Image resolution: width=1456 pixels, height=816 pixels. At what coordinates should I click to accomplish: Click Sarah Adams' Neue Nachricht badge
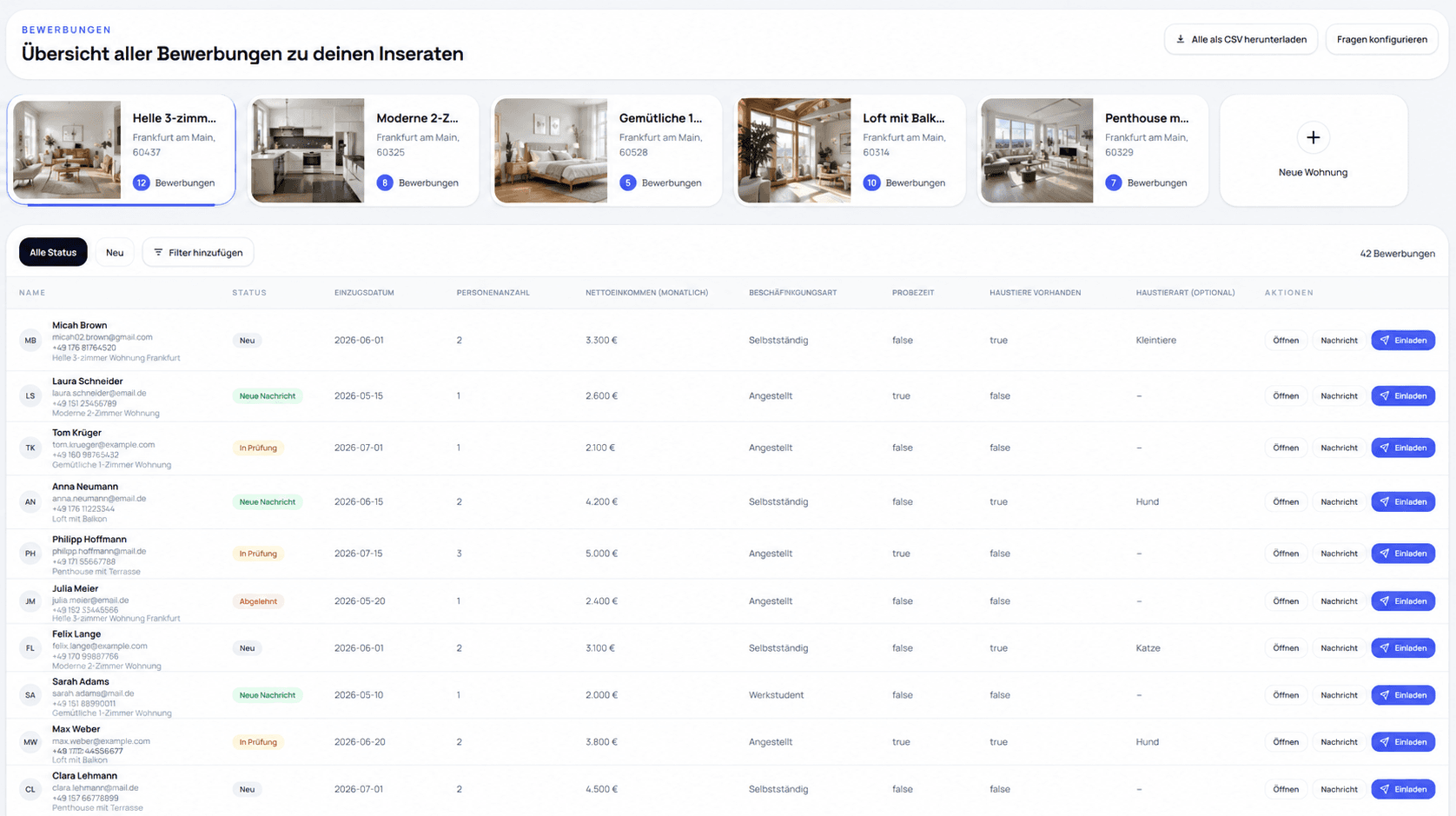(x=268, y=695)
